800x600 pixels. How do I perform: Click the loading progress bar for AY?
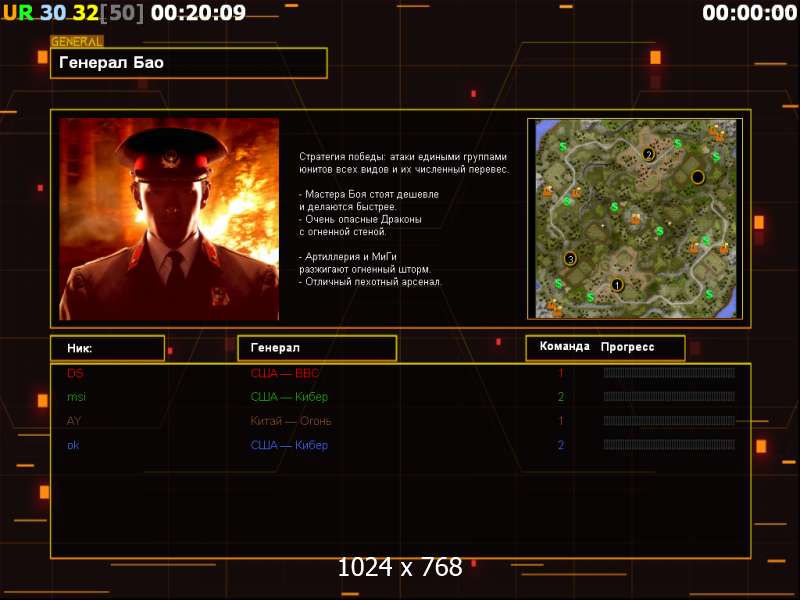669,420
